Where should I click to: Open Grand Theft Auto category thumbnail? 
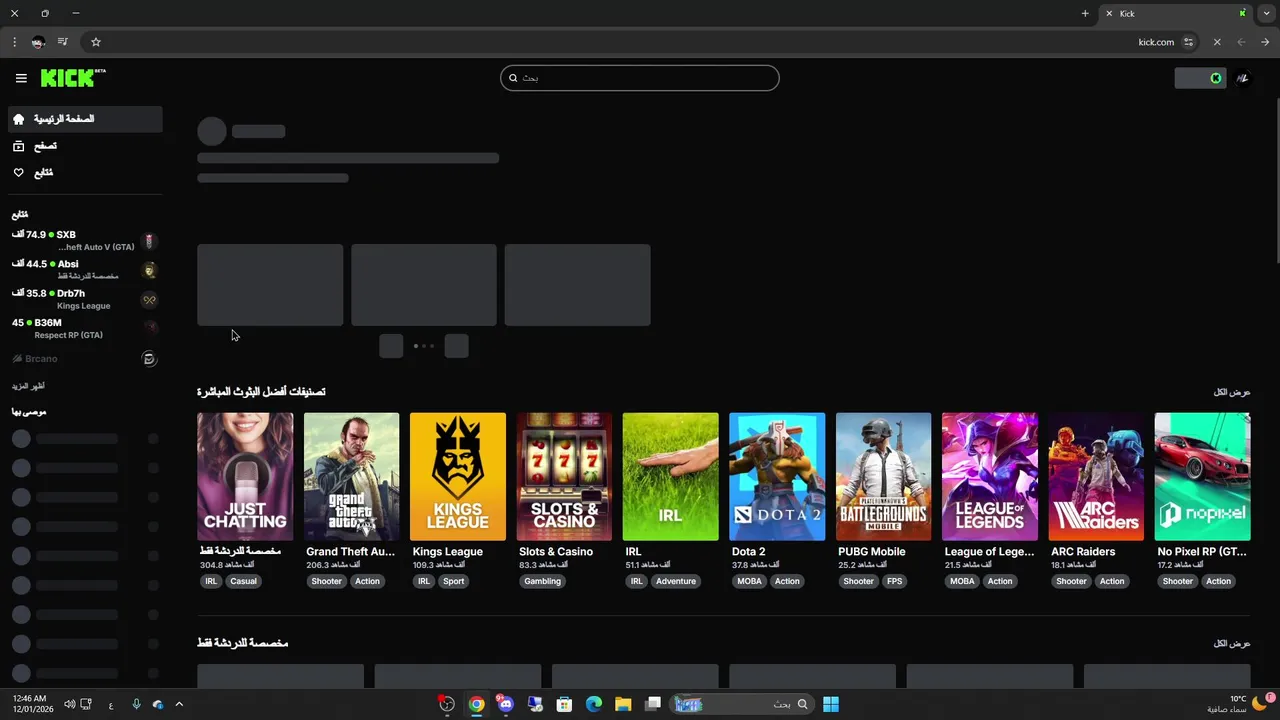pos(351,476)
